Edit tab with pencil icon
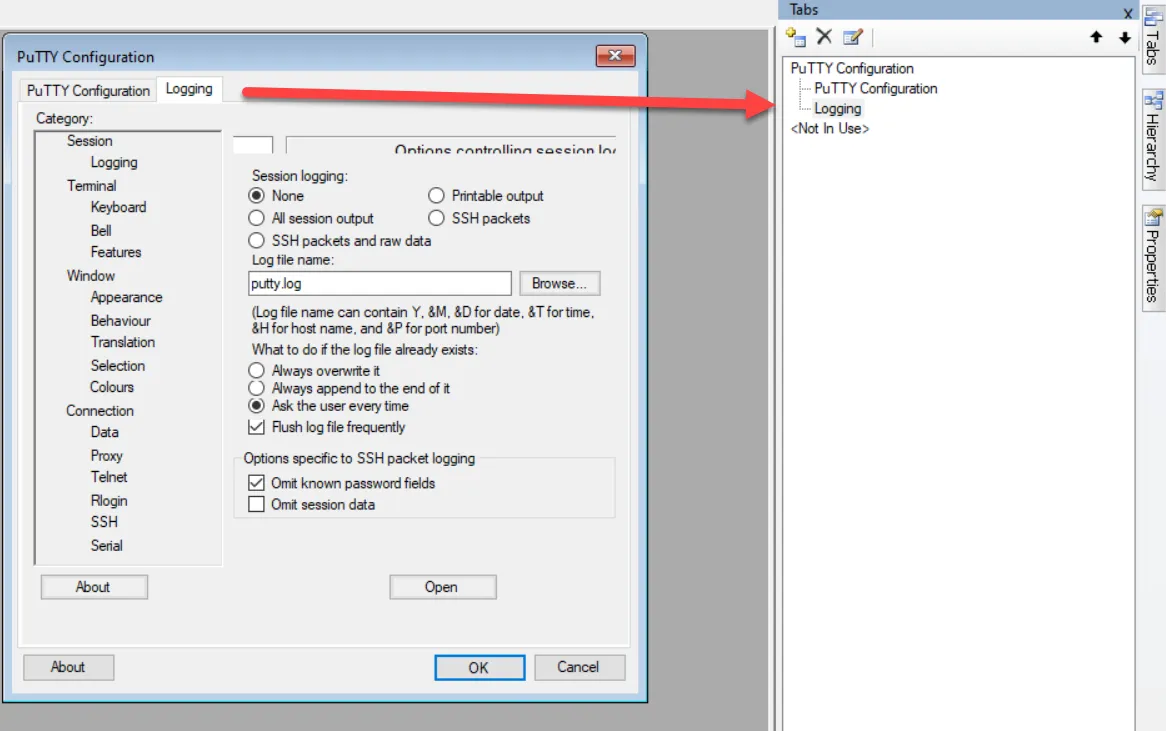 (x=853, y=36)
